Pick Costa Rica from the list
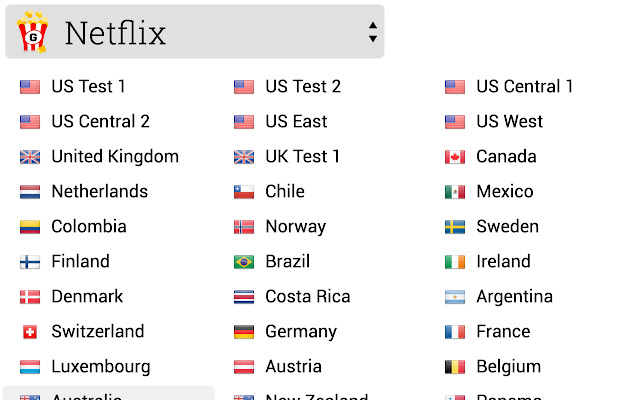 [308, 297]
